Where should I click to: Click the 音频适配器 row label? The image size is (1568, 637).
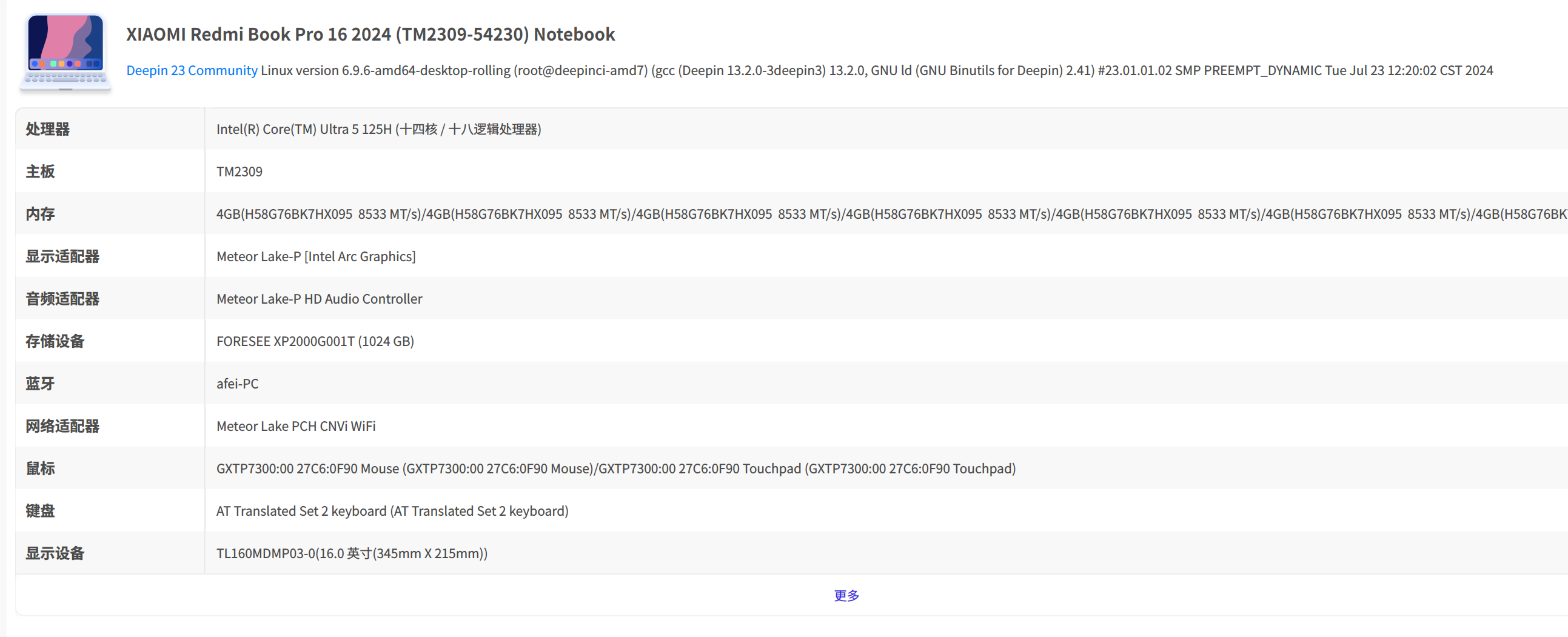tap(62, 299)
